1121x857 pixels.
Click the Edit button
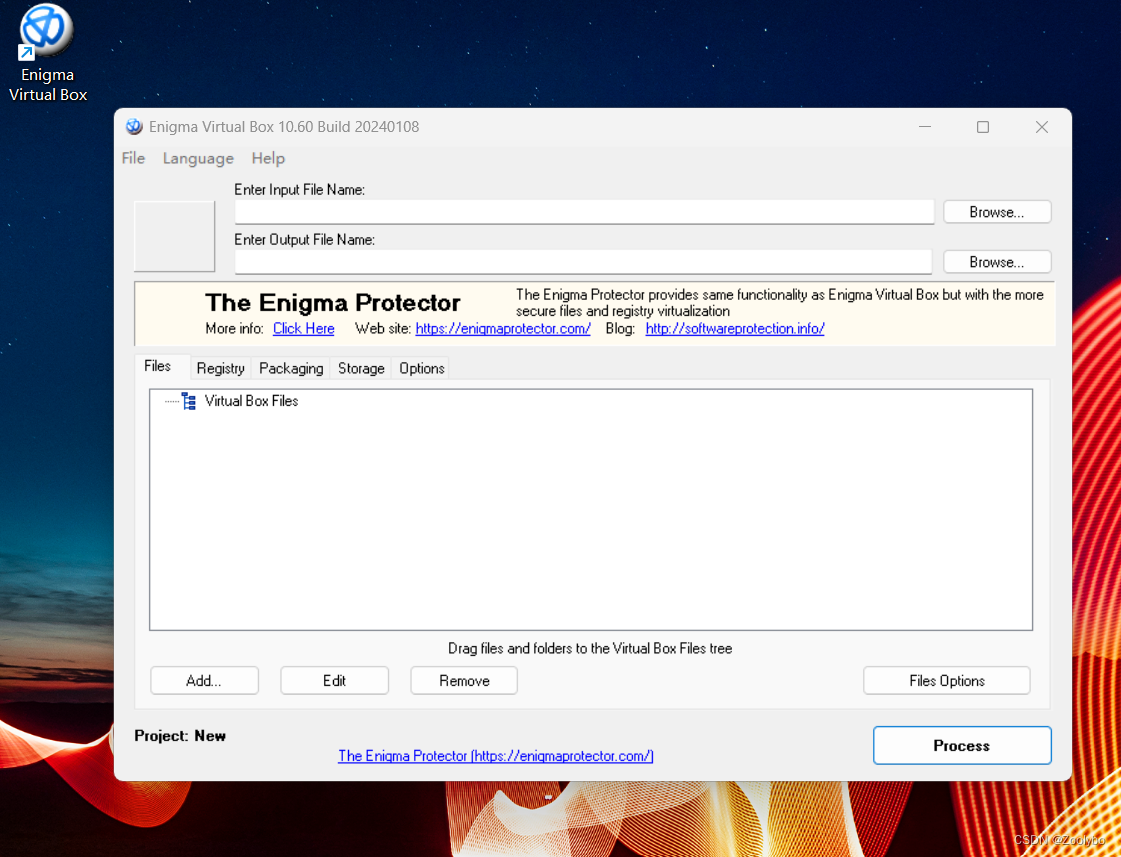[x=334, y=680]
